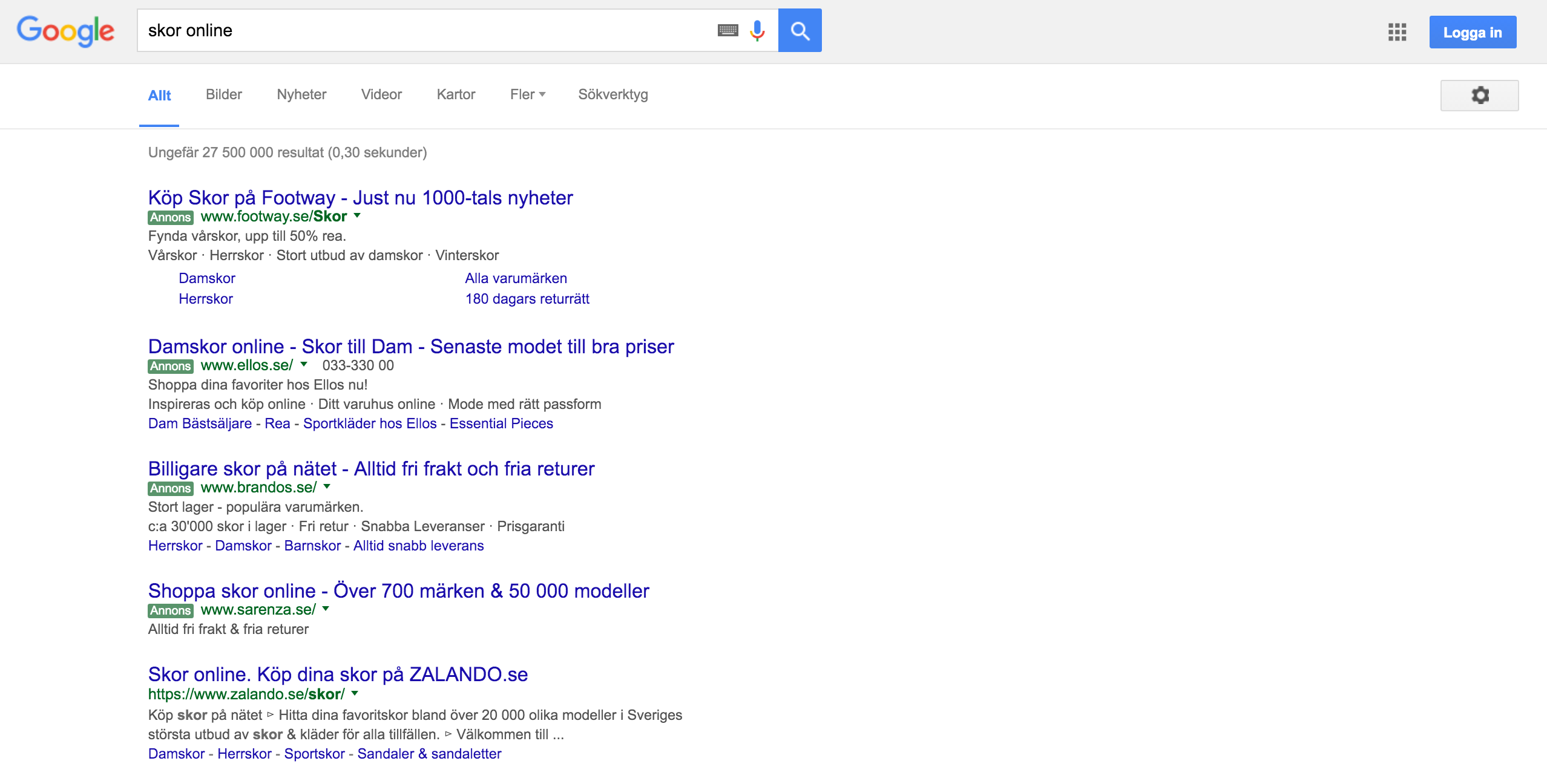Open Sandaler & sandaletter link
1547x784 pixels.
[429, 754]
